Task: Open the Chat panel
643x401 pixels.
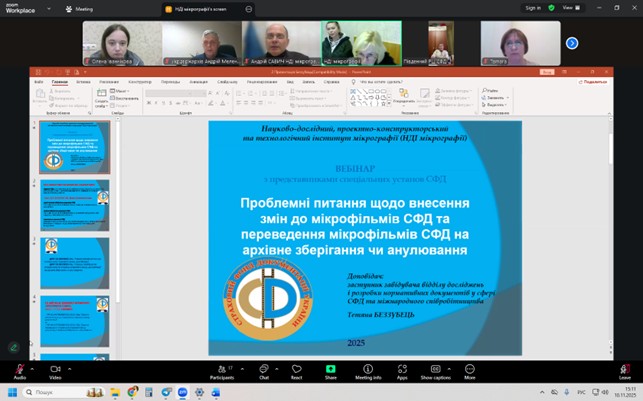Action: (264, 370)
